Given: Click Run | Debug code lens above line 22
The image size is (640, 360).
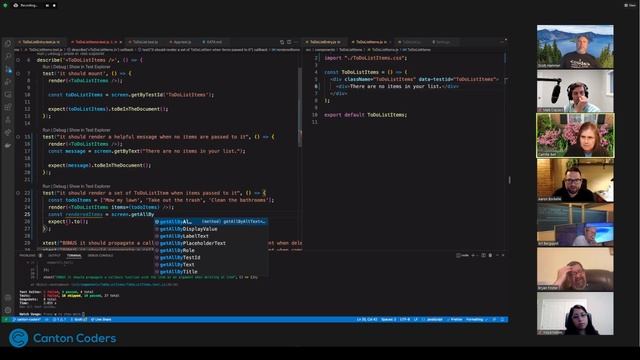Looking at the screenshot, I should (x=54, y=186).
